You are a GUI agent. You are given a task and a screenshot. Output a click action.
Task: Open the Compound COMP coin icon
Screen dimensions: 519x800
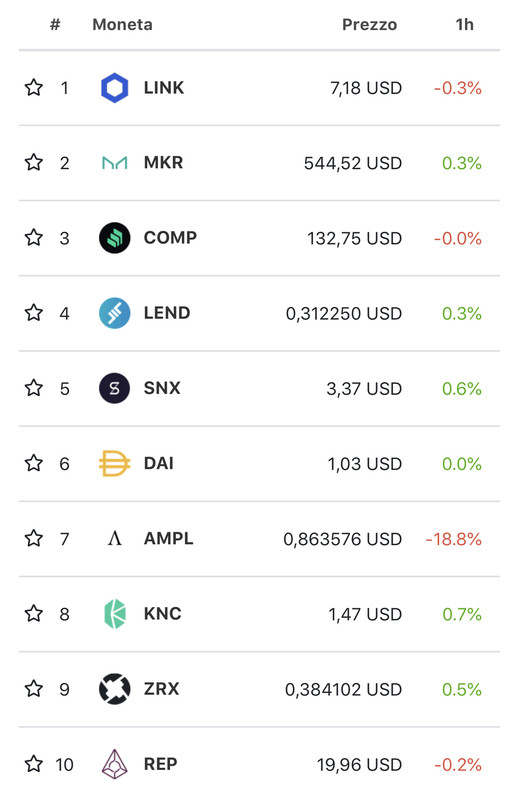(114, 238)
